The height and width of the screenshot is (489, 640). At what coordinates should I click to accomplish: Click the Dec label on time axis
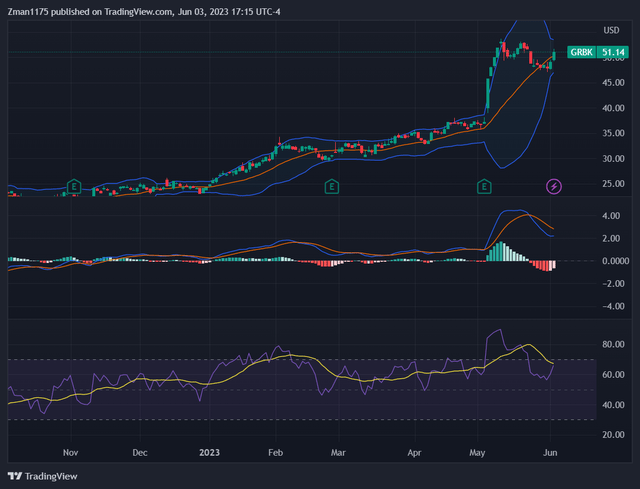[x=140, y=453]
